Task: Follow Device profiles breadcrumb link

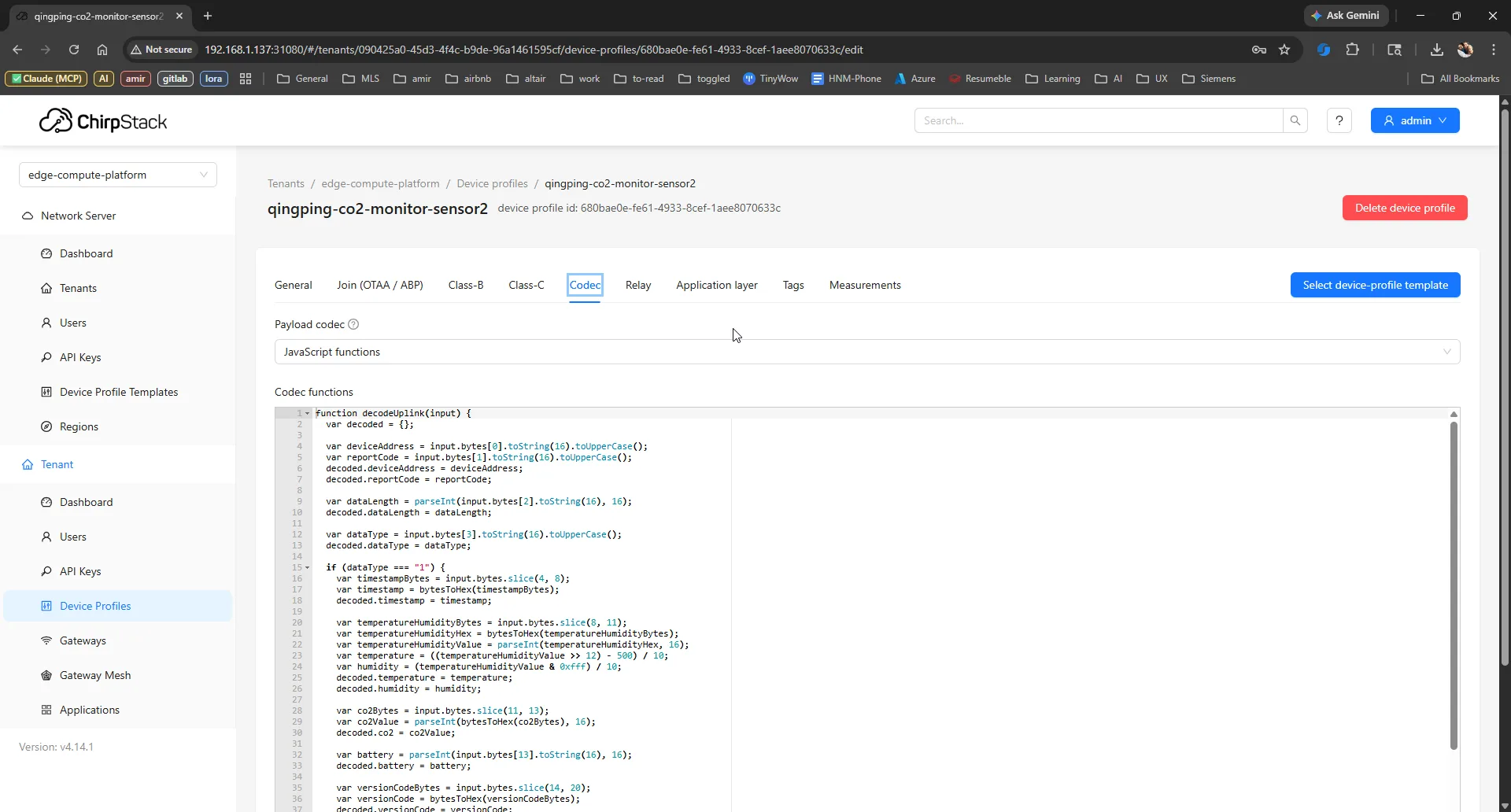Action: point(493,183)
